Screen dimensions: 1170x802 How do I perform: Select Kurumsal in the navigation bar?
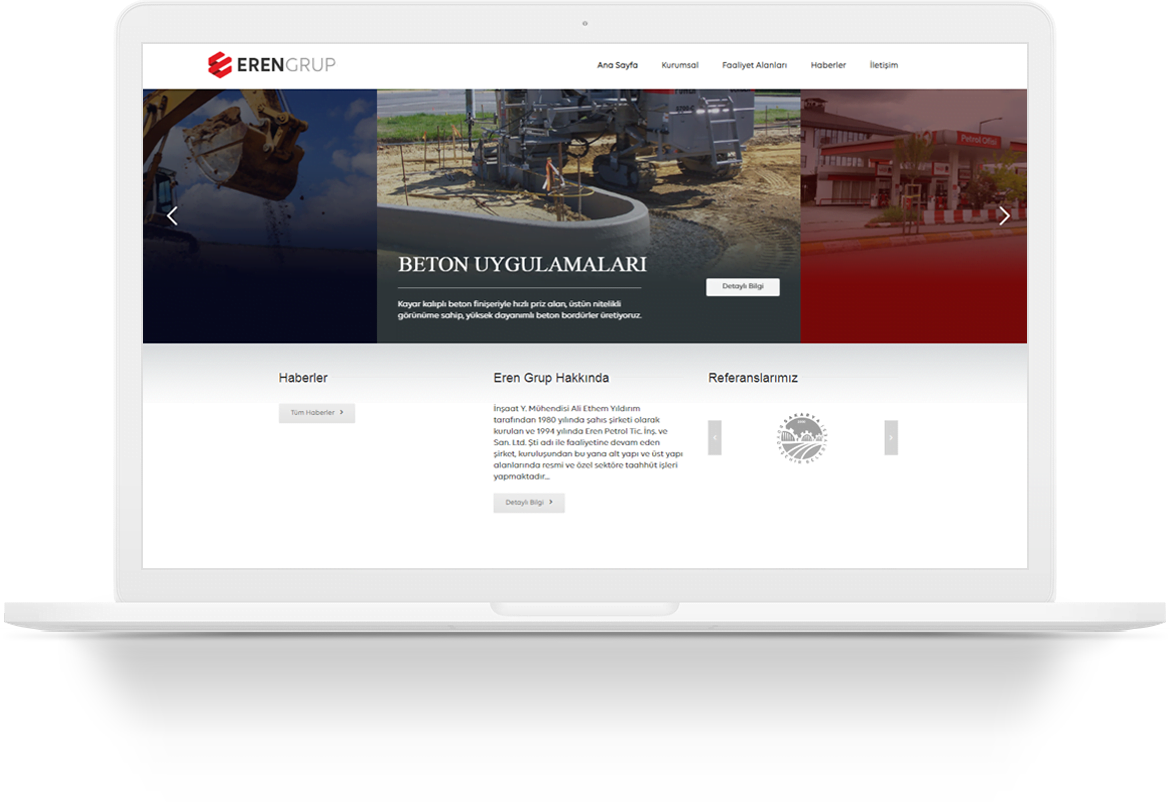pos(680,65)
